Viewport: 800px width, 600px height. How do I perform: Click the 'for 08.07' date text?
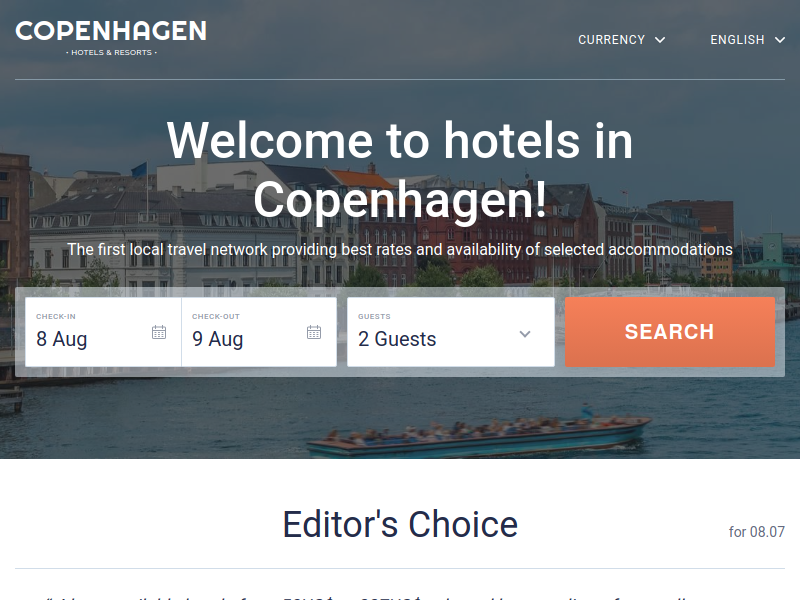pos(757,532)
